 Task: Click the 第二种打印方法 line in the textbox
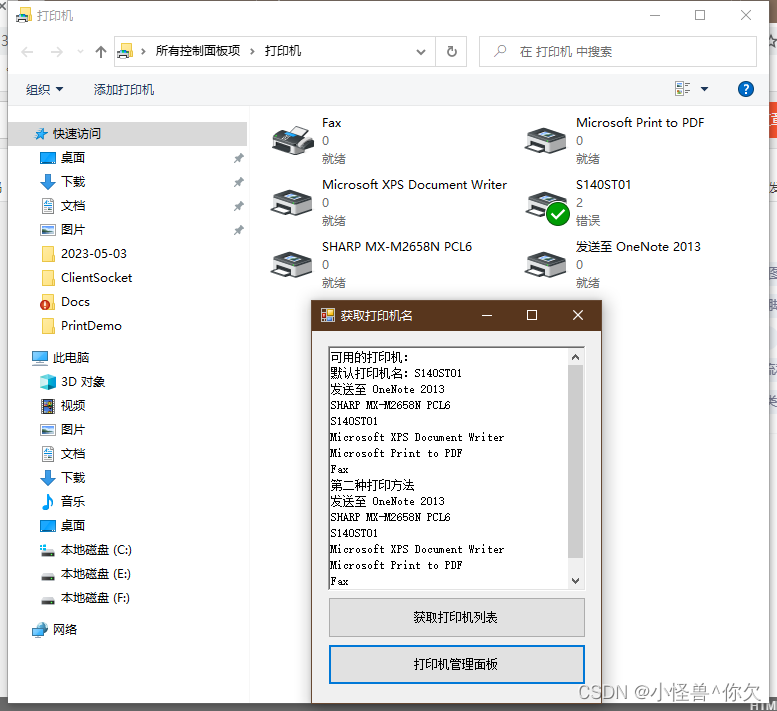[372, 485]
